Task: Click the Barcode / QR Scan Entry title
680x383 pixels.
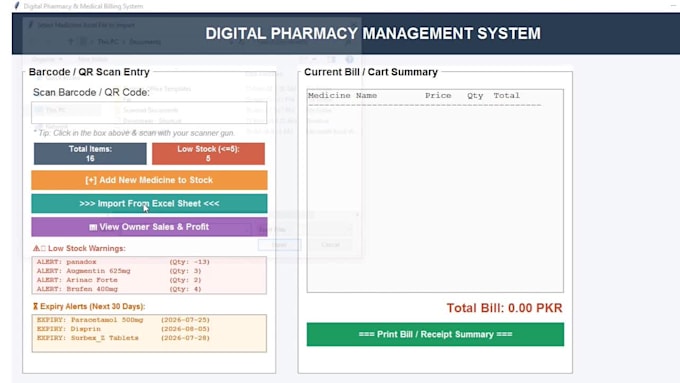Action: (89, 72)
